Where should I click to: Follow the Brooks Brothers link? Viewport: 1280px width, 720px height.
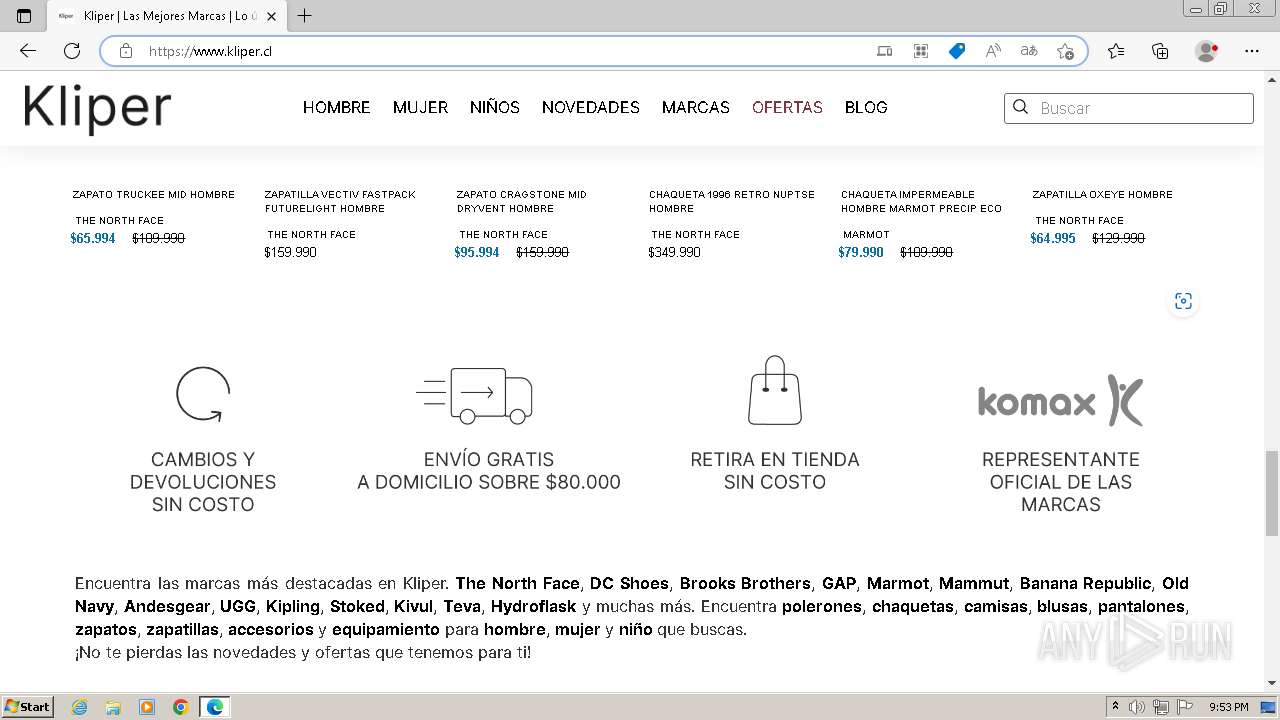pyautogui.click(x=745, y=583)
